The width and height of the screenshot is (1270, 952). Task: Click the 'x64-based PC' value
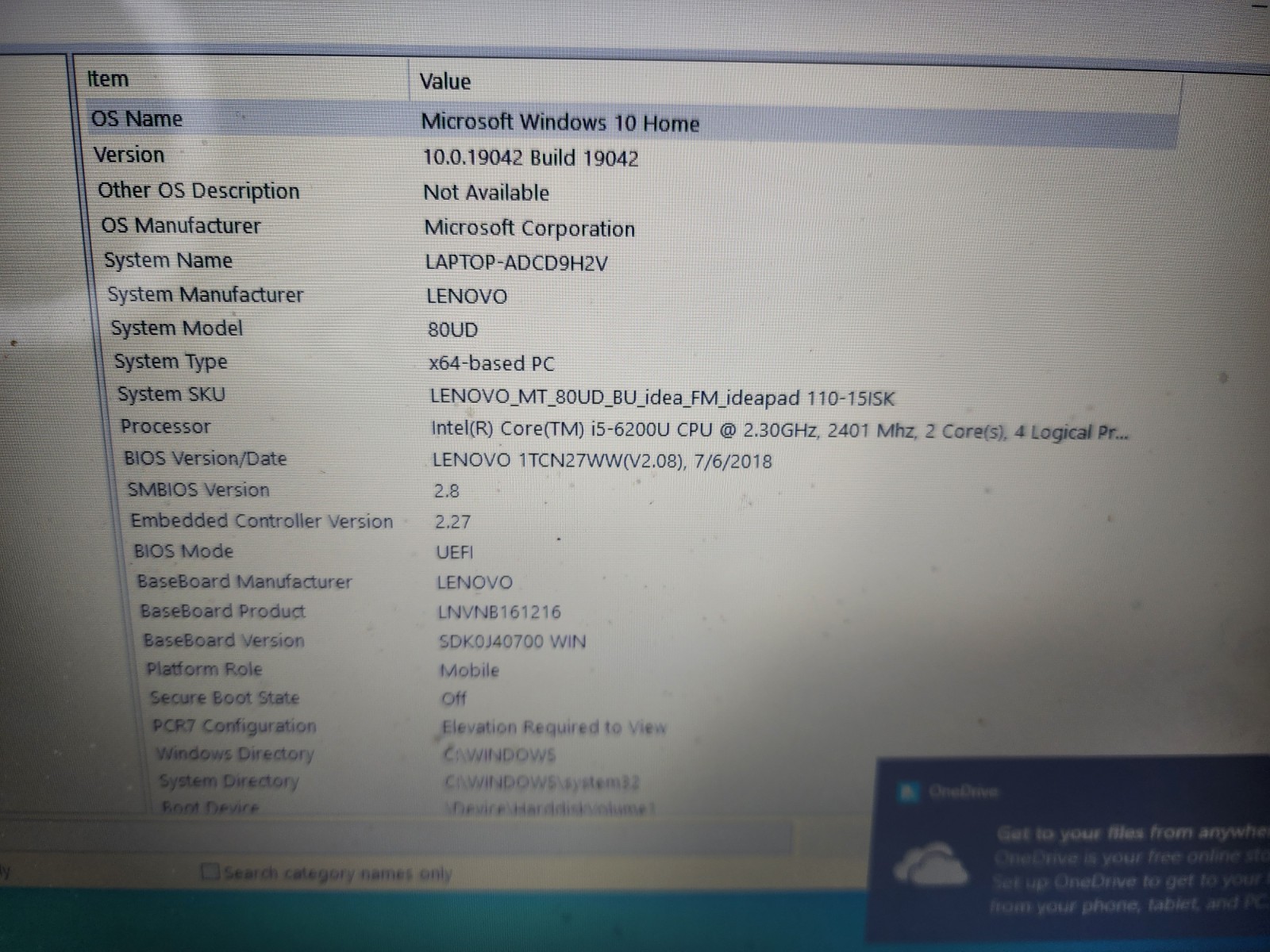[491, 364]
